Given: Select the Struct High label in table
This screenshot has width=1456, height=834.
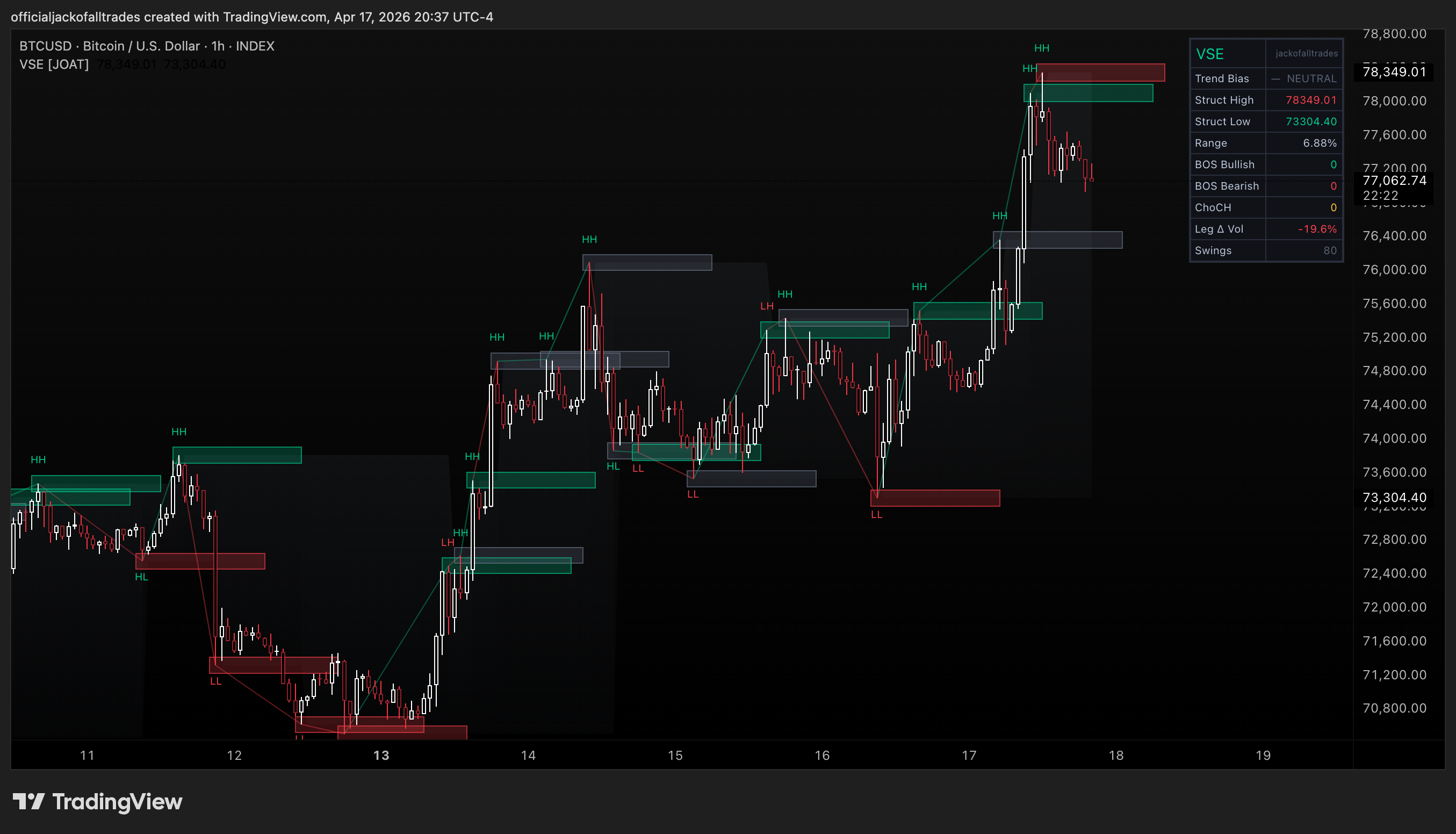Looking at the screenshot, I should click(1223, 100).
